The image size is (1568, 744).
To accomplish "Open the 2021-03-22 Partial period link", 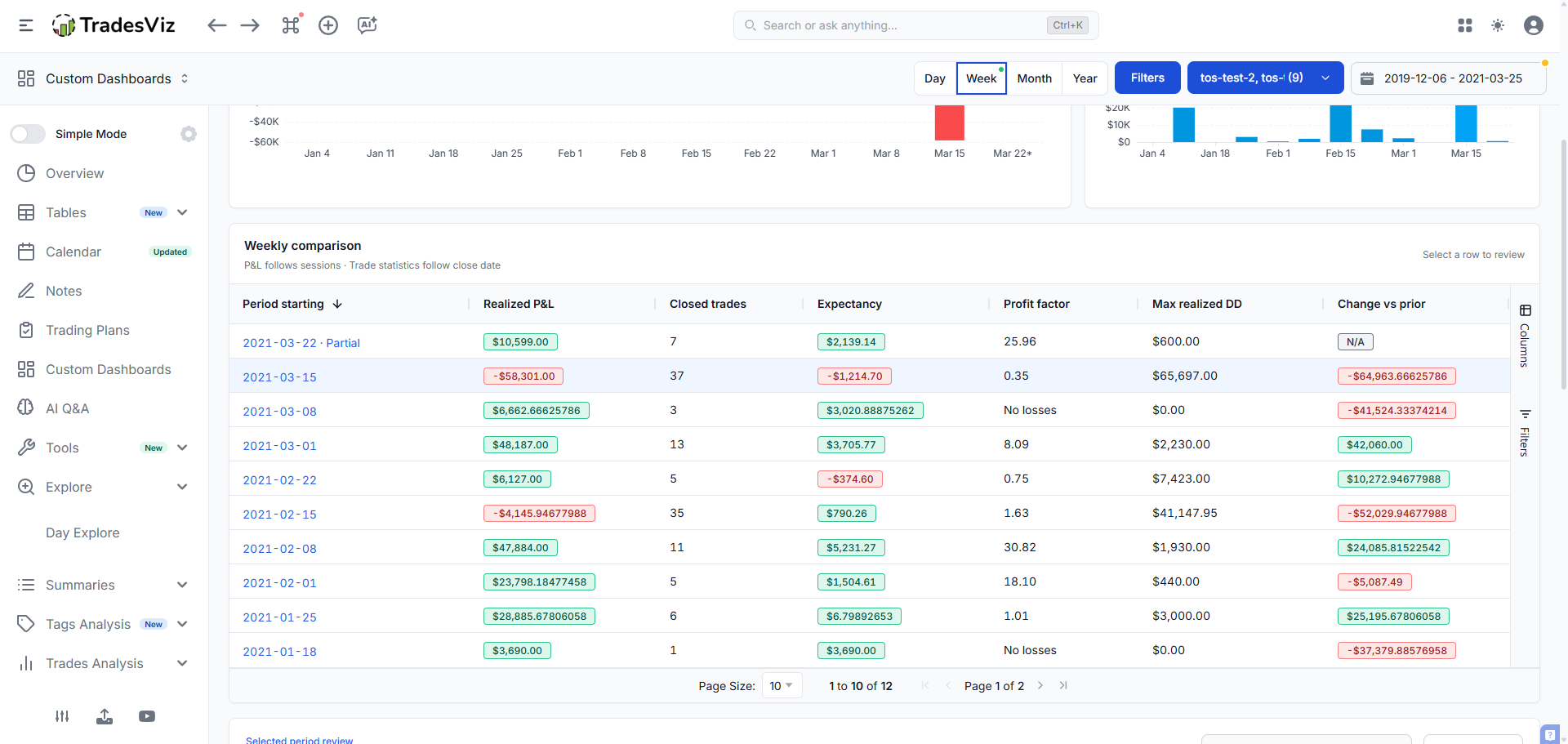I will [301, 343].
